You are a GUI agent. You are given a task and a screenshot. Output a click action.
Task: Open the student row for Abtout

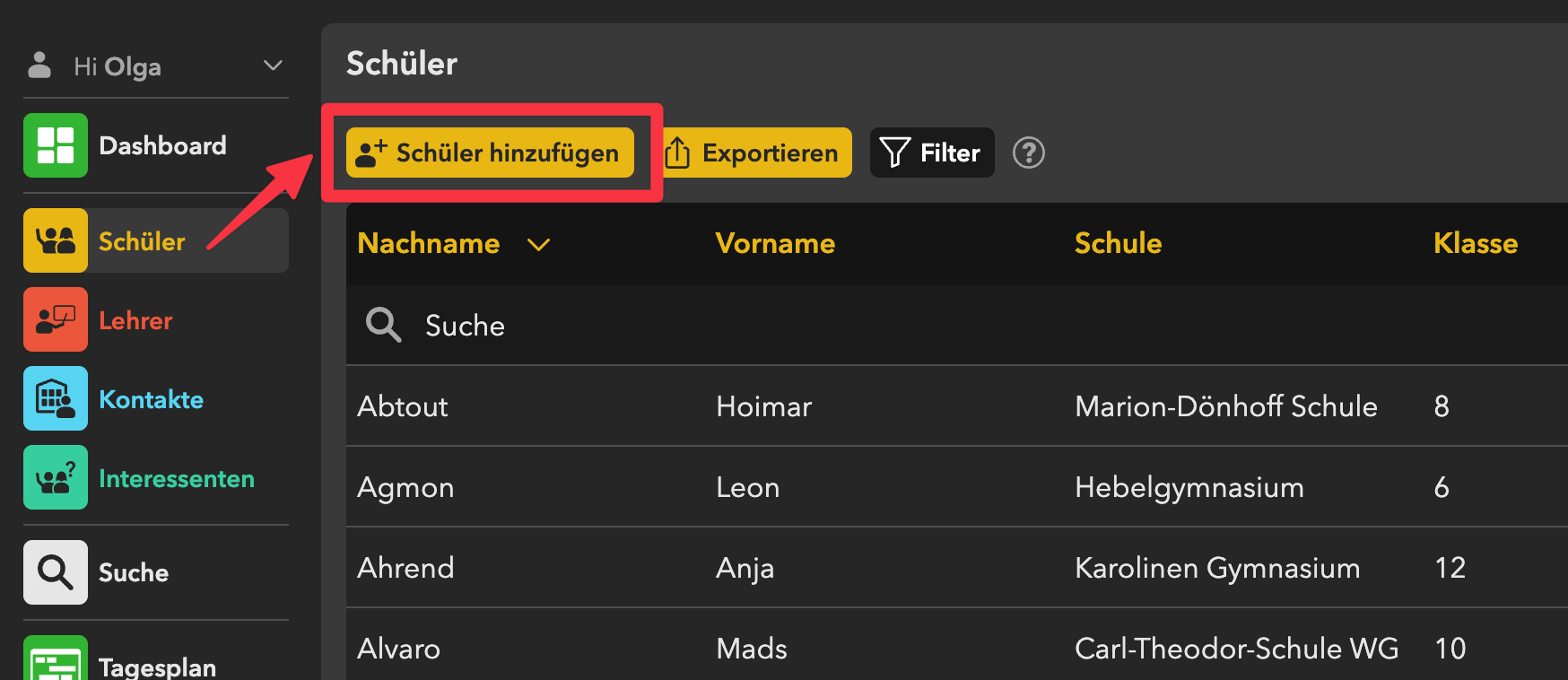click(403, 406)
